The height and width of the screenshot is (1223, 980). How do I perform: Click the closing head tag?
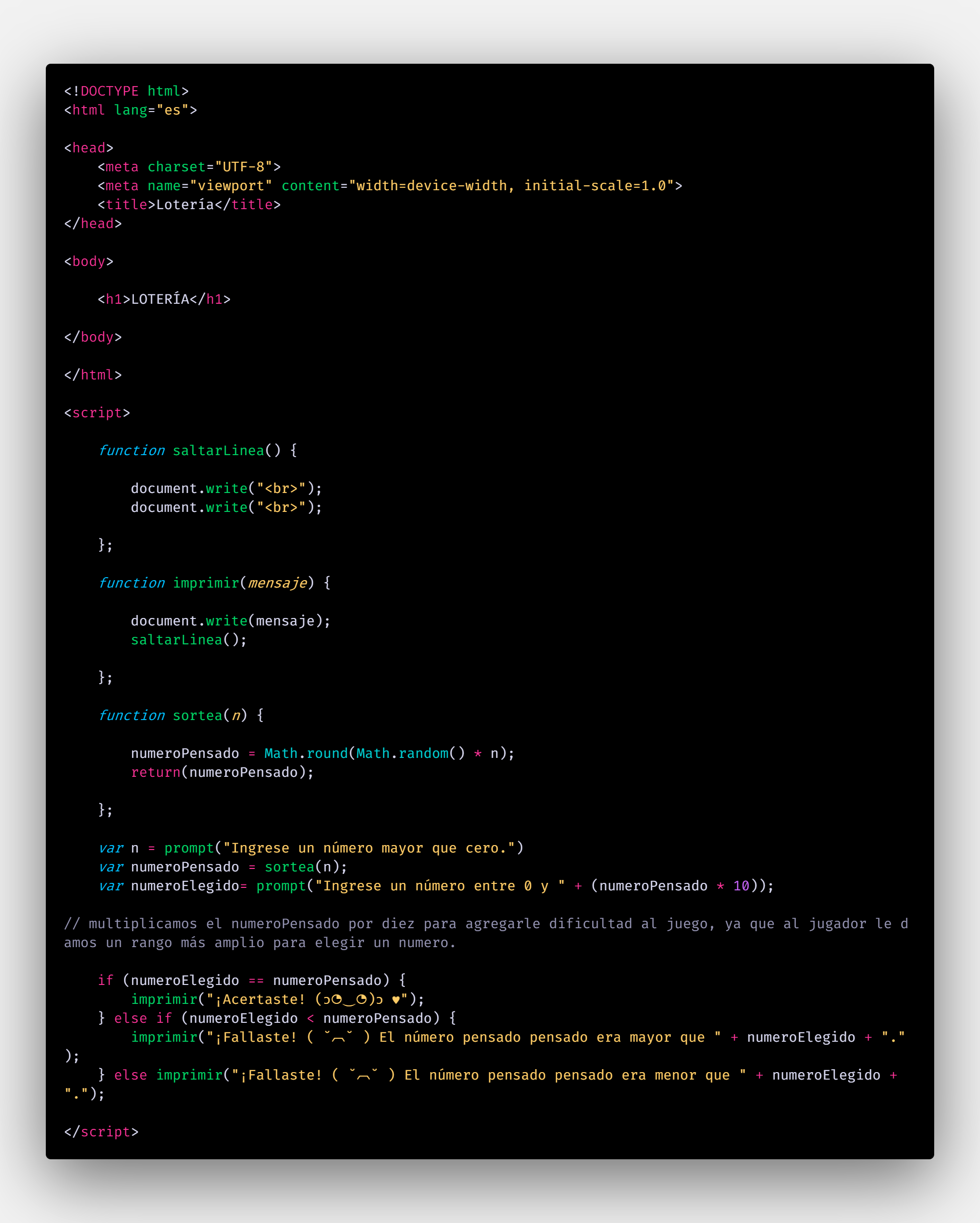tap(93, 224)
